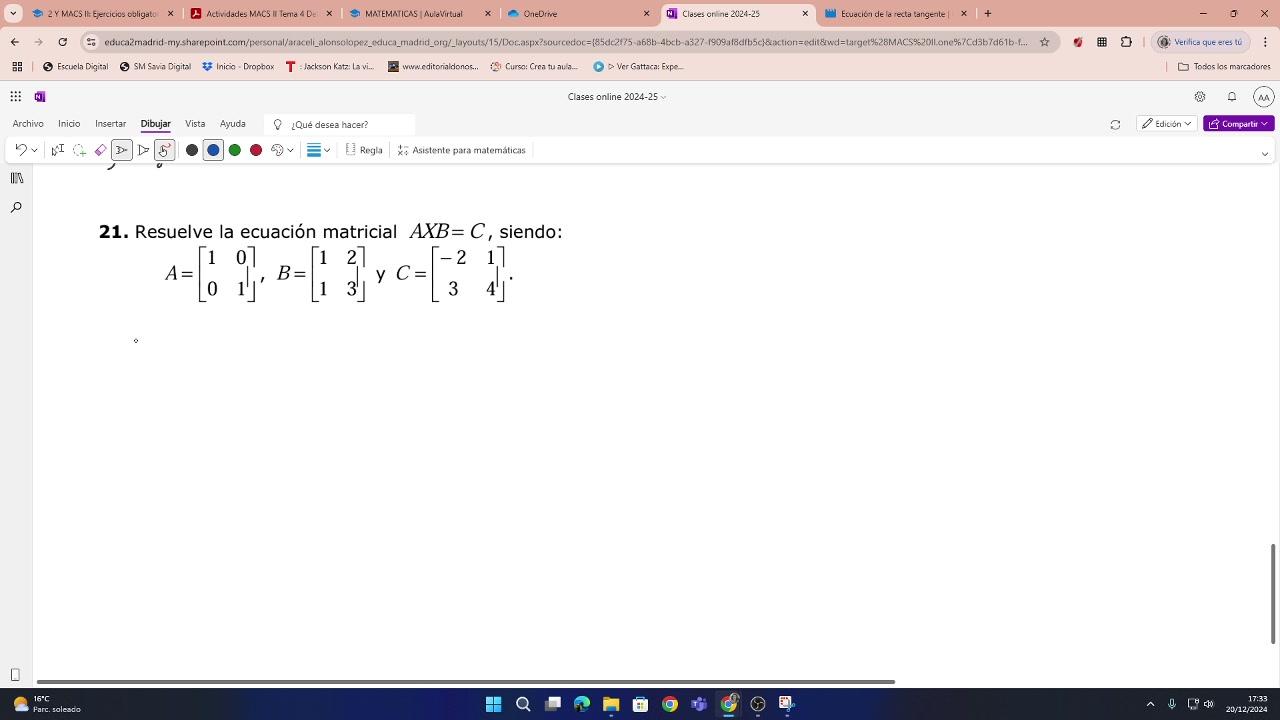Switch to the Vista ribbon tab
The image size is (1280, 720).
(x=195, y=124)
